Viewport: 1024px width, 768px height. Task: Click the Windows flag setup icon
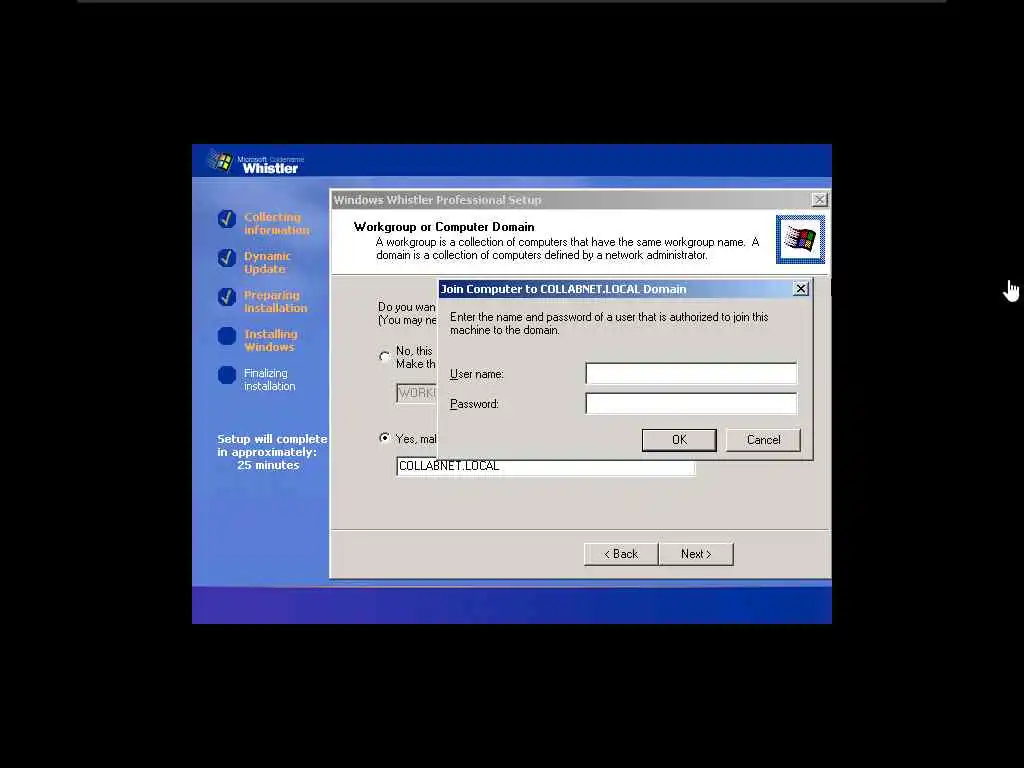point(801,239)
